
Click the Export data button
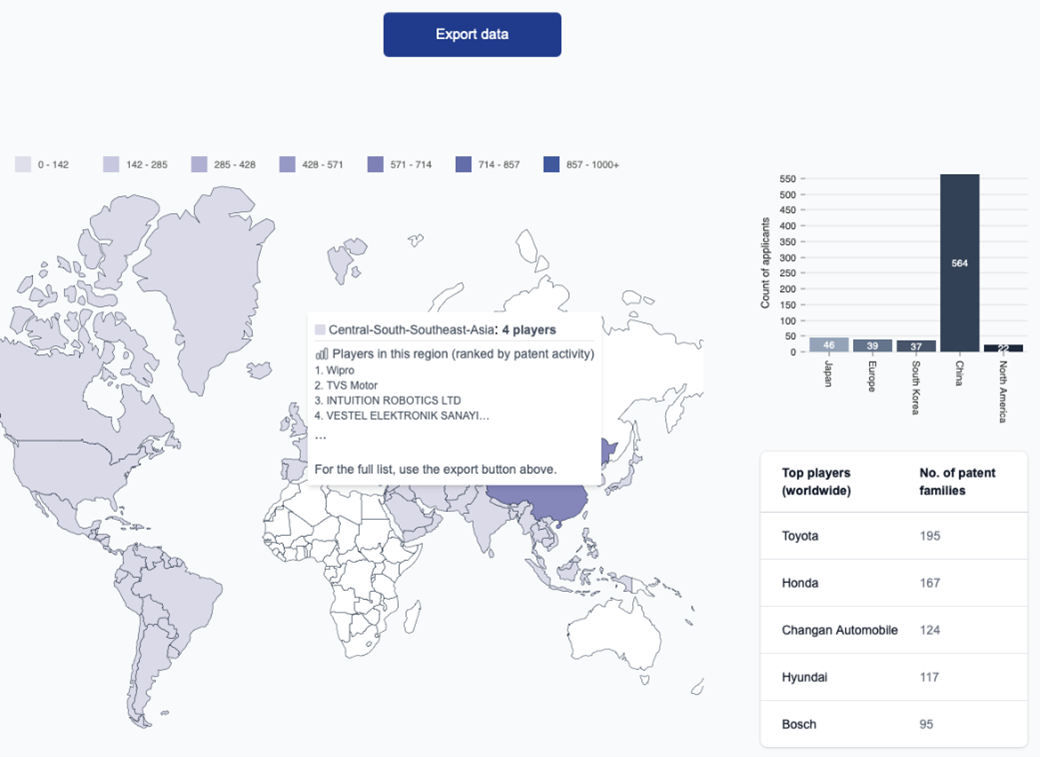[x=472, y=34]
